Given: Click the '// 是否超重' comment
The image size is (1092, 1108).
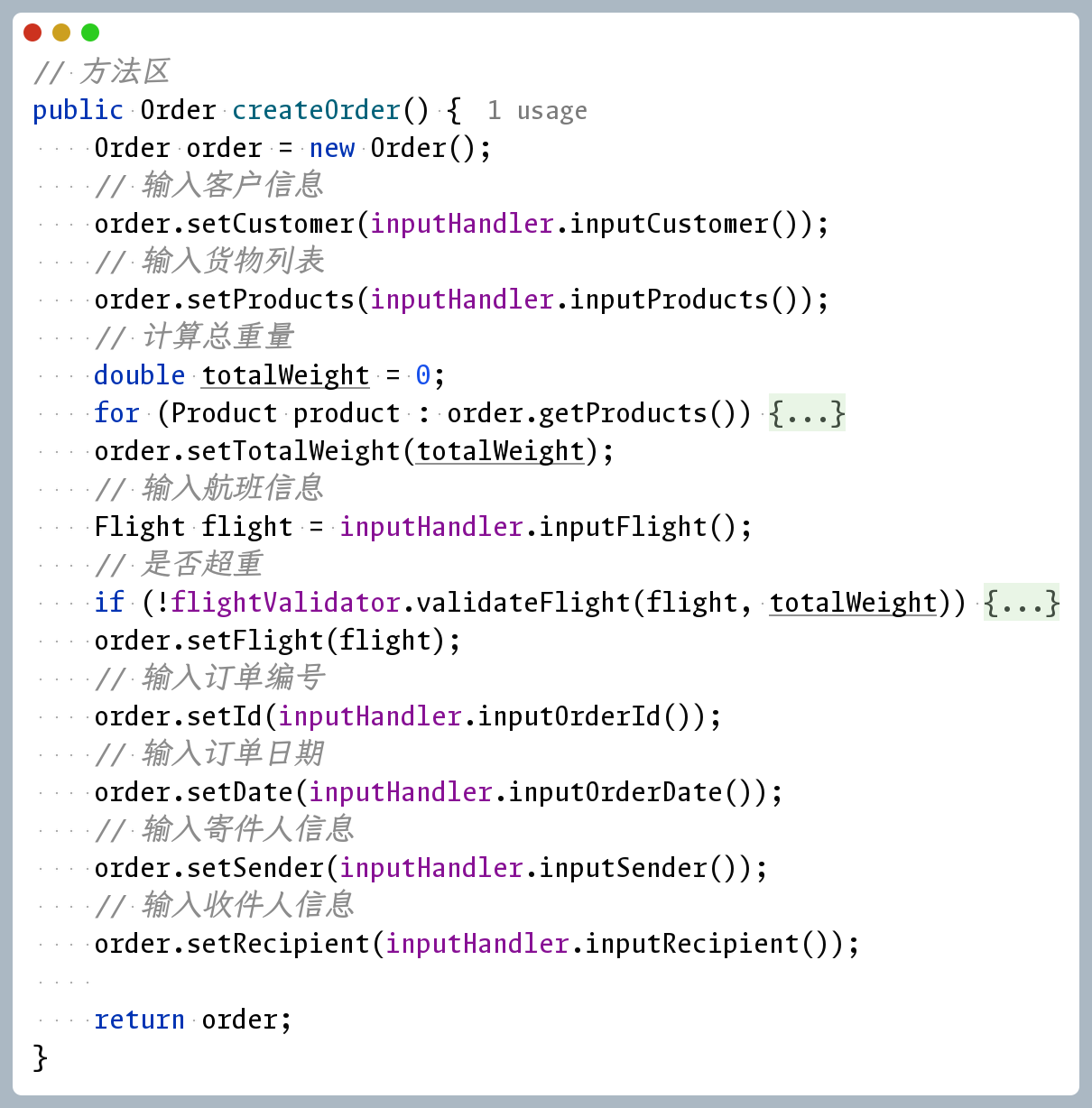Looking at the screenshot, I should pos(179,564).
